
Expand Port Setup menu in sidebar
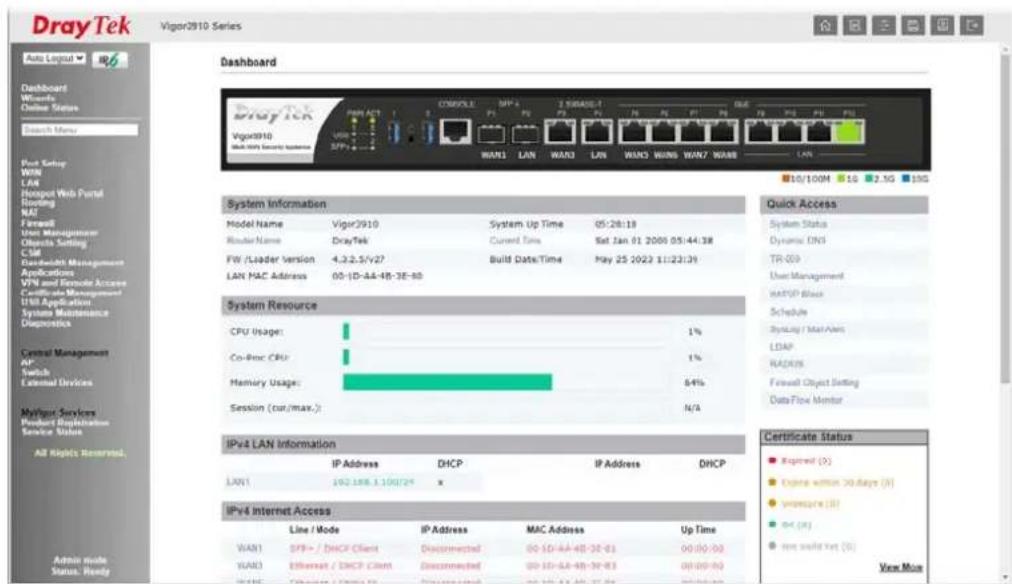point(43,163)
